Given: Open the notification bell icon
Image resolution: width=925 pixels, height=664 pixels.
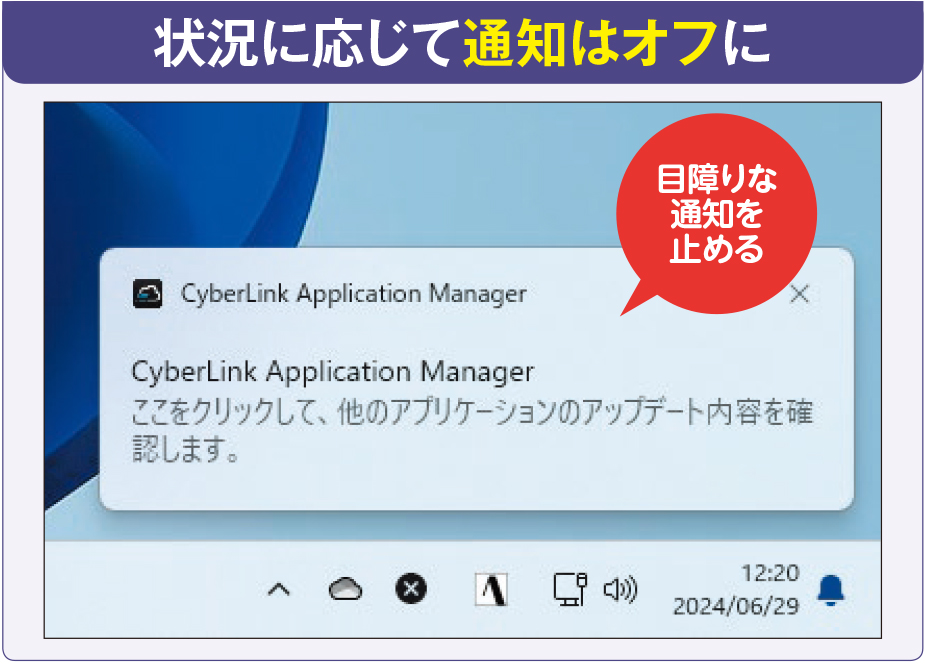Looking at the screenshot, I should click(831, 590).
